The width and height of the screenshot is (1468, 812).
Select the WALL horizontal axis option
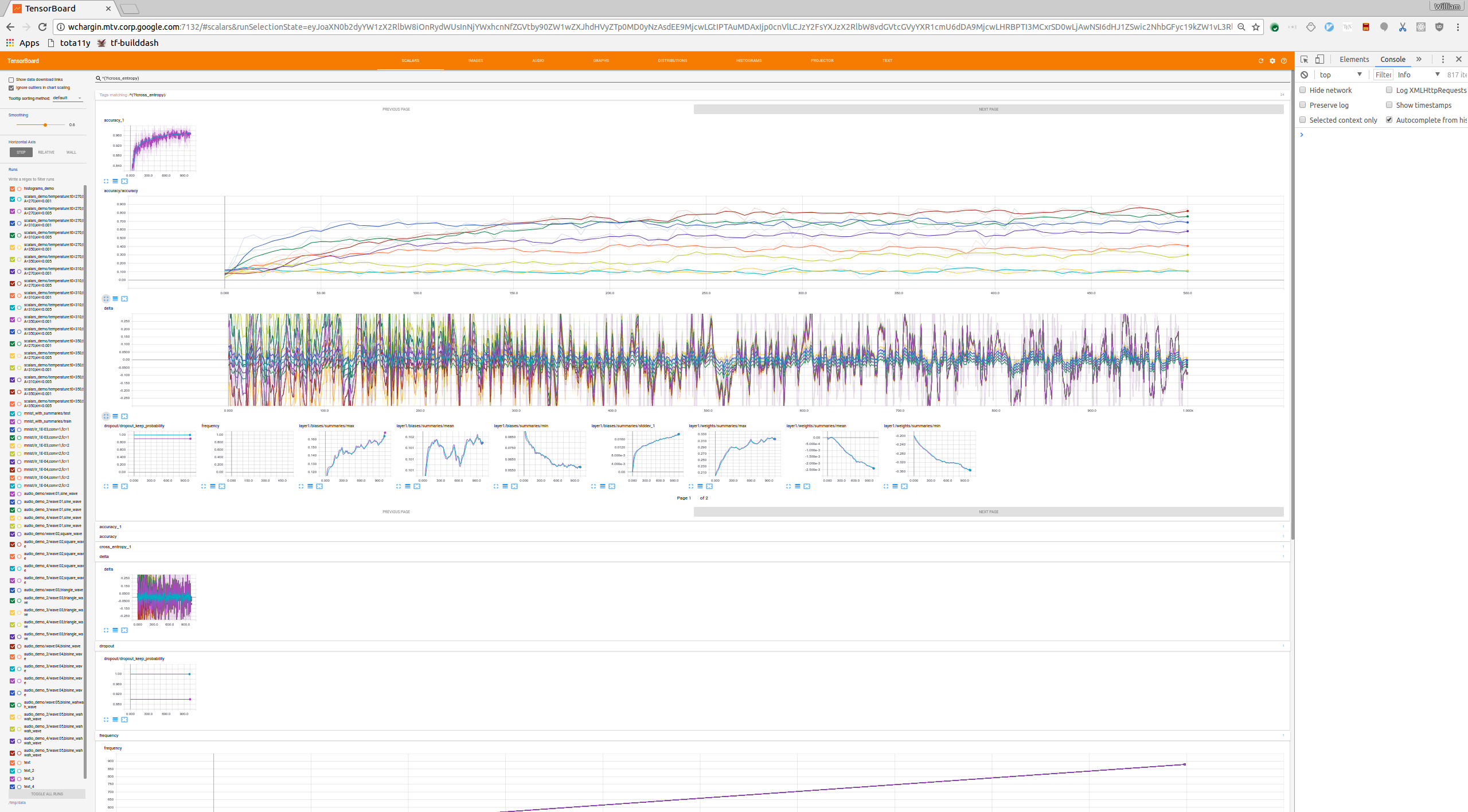71,153
